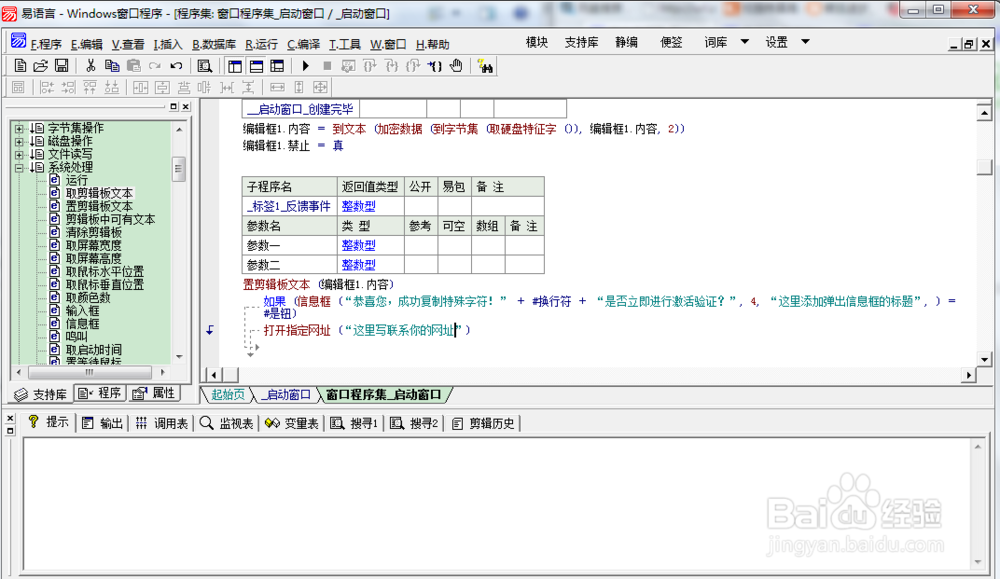Click the Cut scissors icon

tap(91, 66)
